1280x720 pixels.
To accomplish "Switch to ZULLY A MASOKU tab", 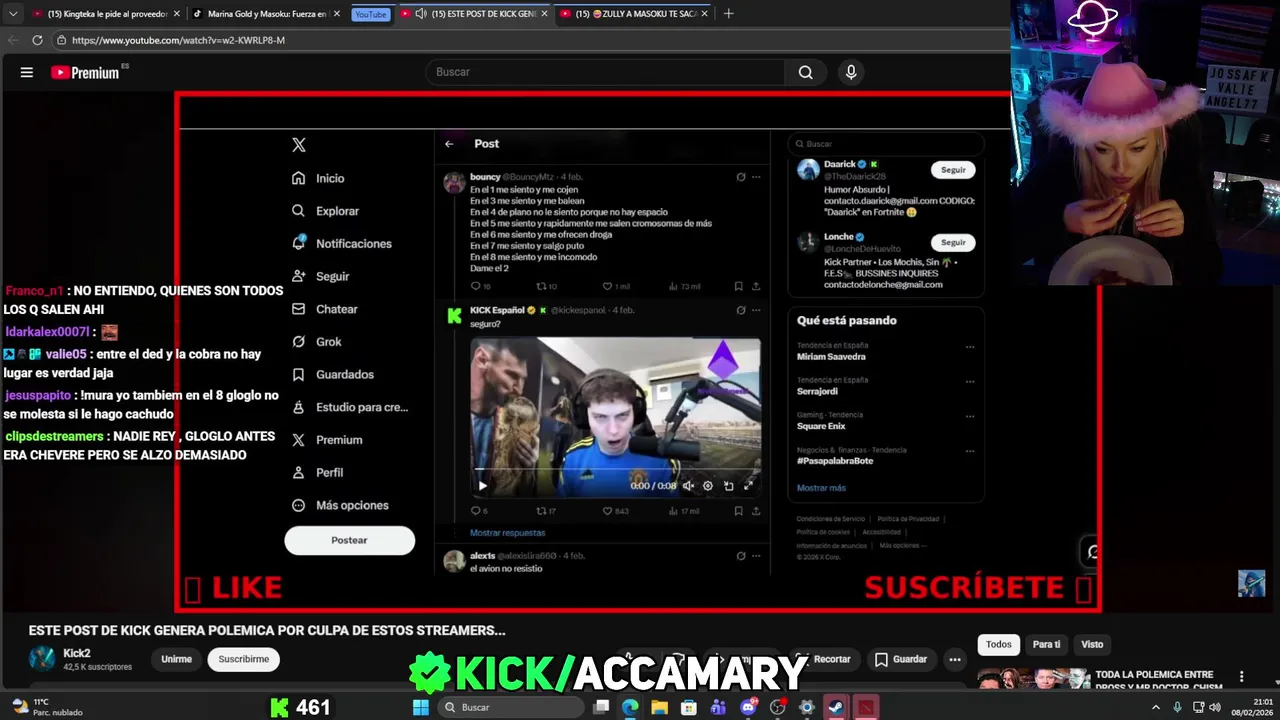I will pyautogui.click(x=634, y=14).
